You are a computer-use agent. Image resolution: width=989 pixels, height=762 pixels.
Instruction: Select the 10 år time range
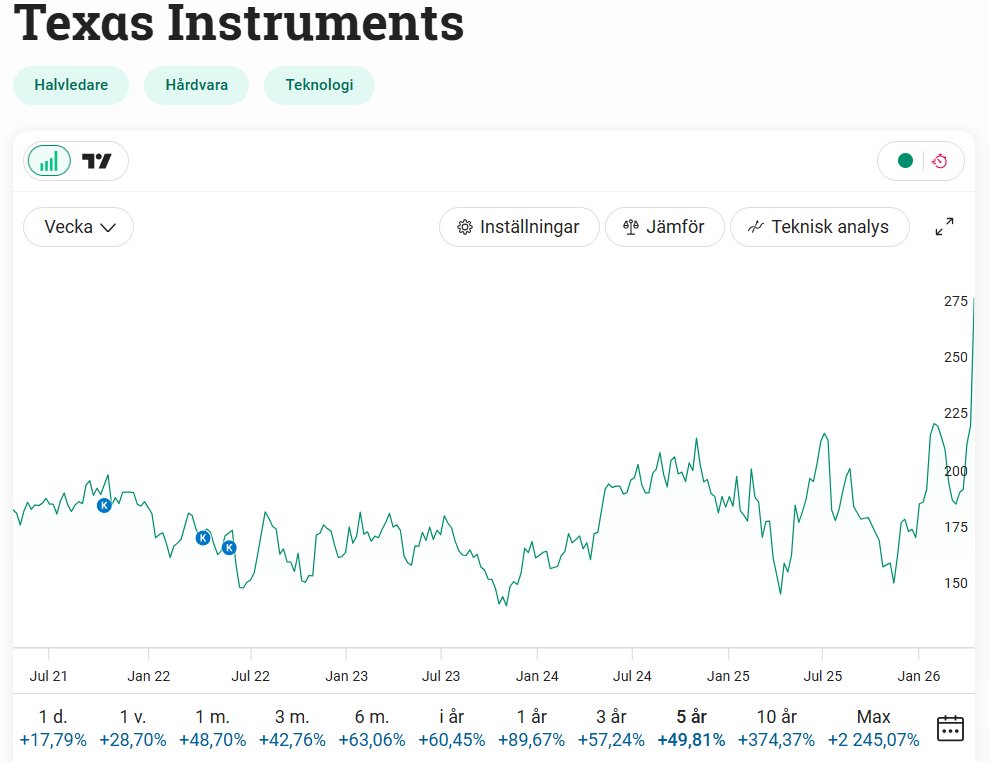[776, 728]
